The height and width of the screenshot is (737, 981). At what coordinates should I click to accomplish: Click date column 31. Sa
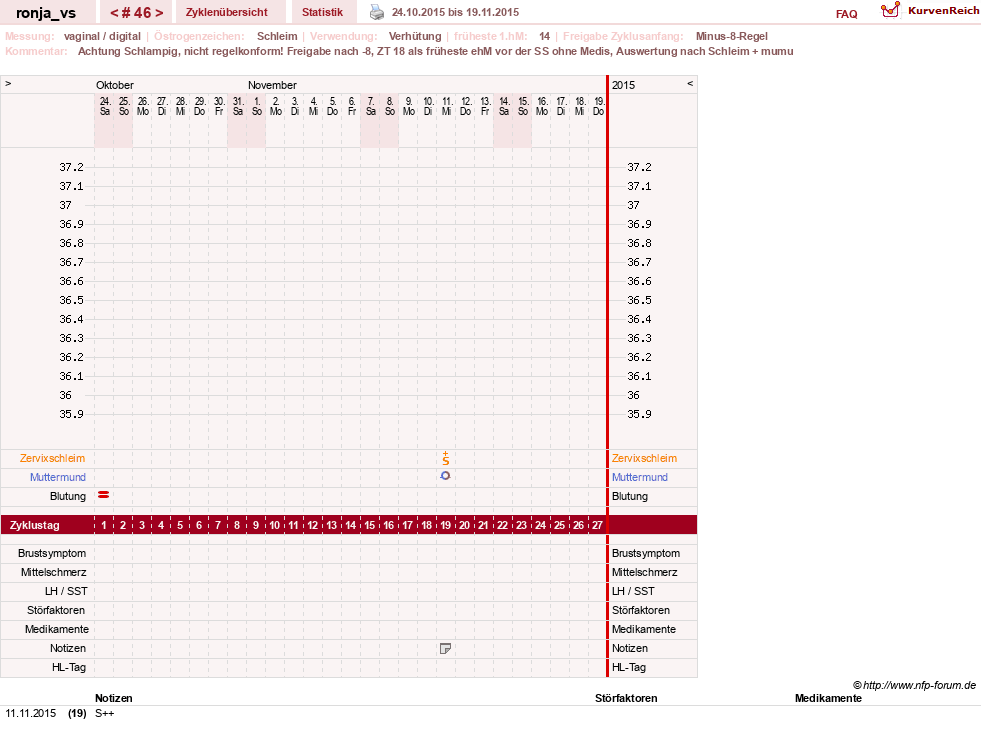[238, 106]
